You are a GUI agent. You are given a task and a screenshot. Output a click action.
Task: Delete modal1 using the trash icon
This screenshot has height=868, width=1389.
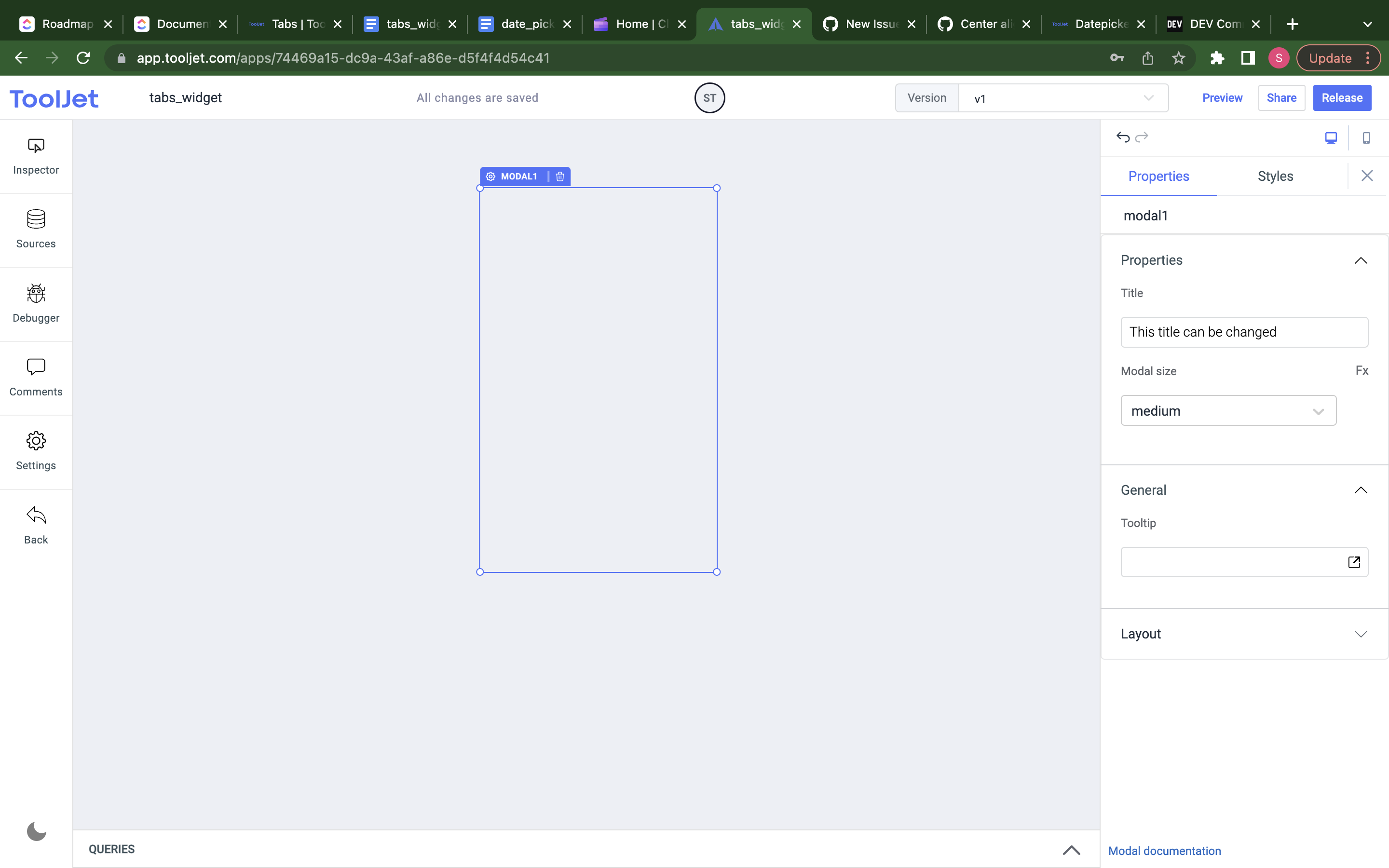point(559,176)
